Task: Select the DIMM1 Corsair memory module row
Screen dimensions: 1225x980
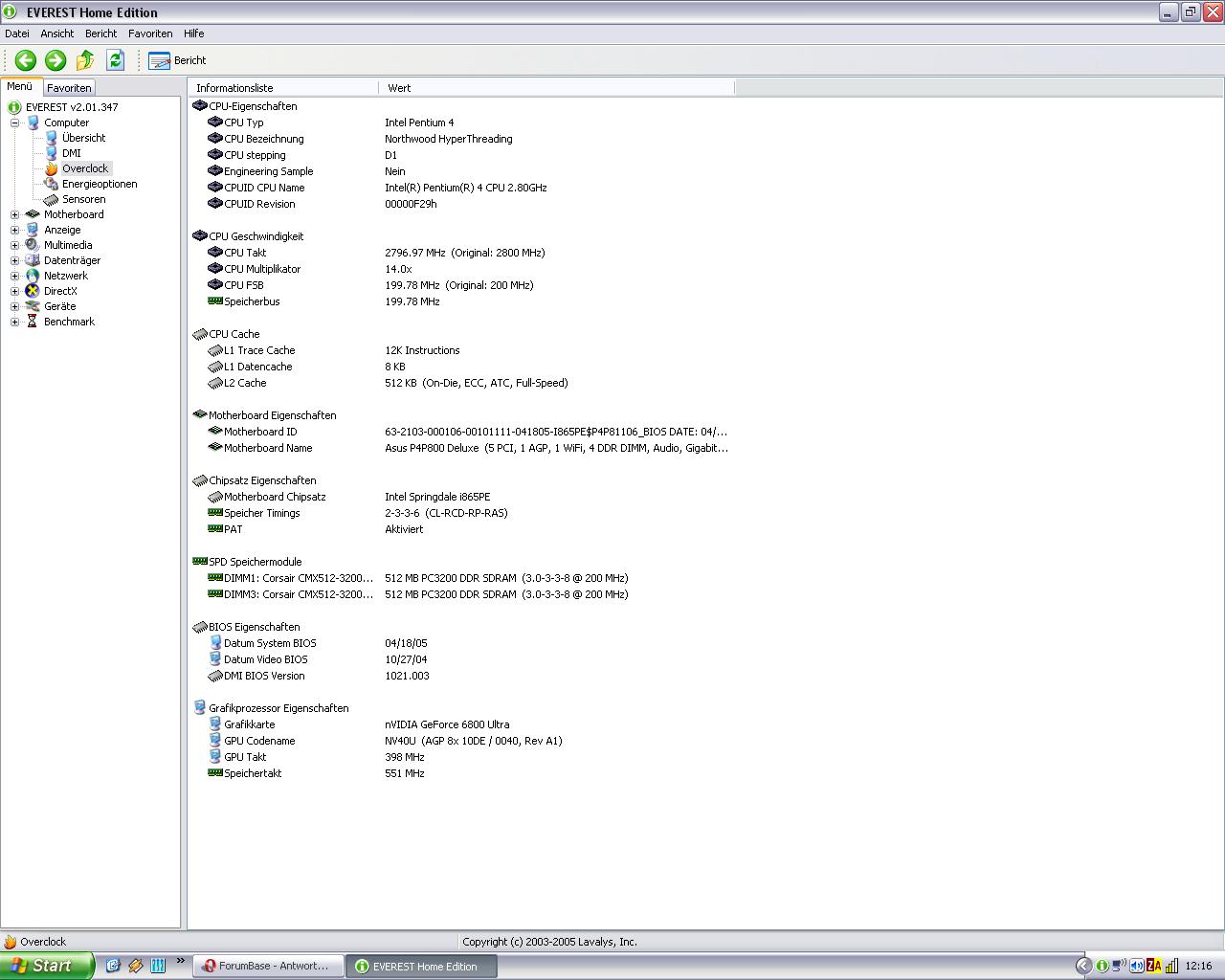Action: (x=461, y=578)
